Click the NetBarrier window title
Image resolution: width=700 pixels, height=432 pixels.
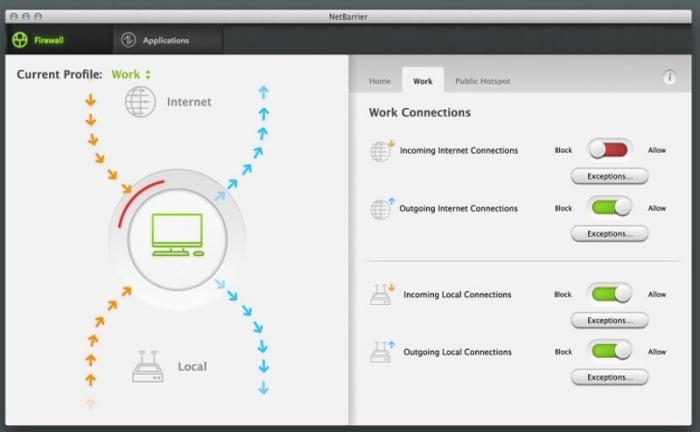348,17
